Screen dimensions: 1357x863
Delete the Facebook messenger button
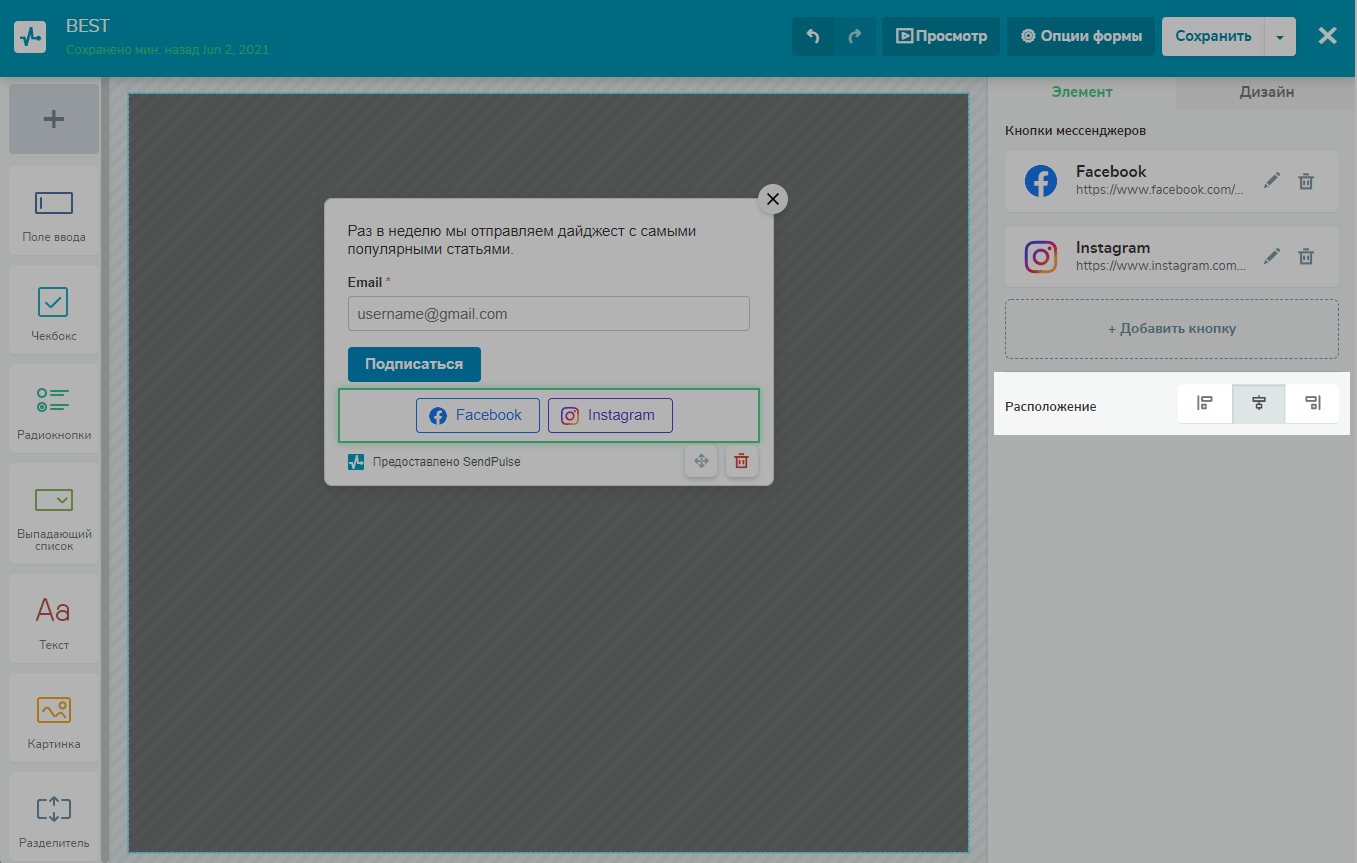(1306, 181)
